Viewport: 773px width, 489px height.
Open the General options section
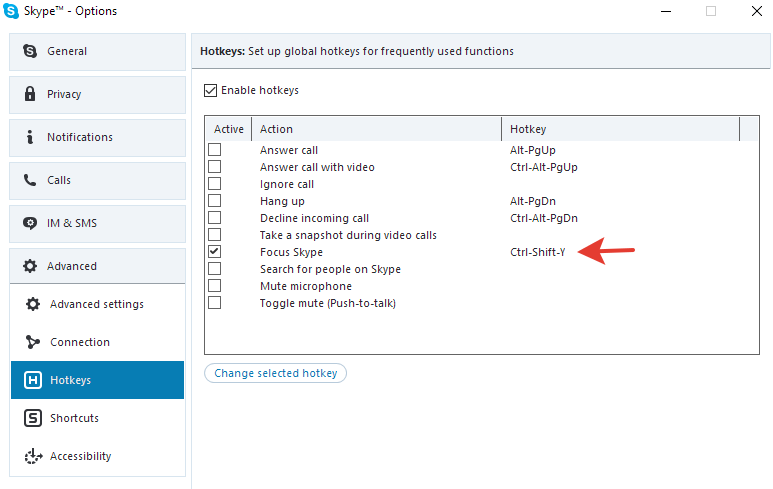[x=98, y=52]
